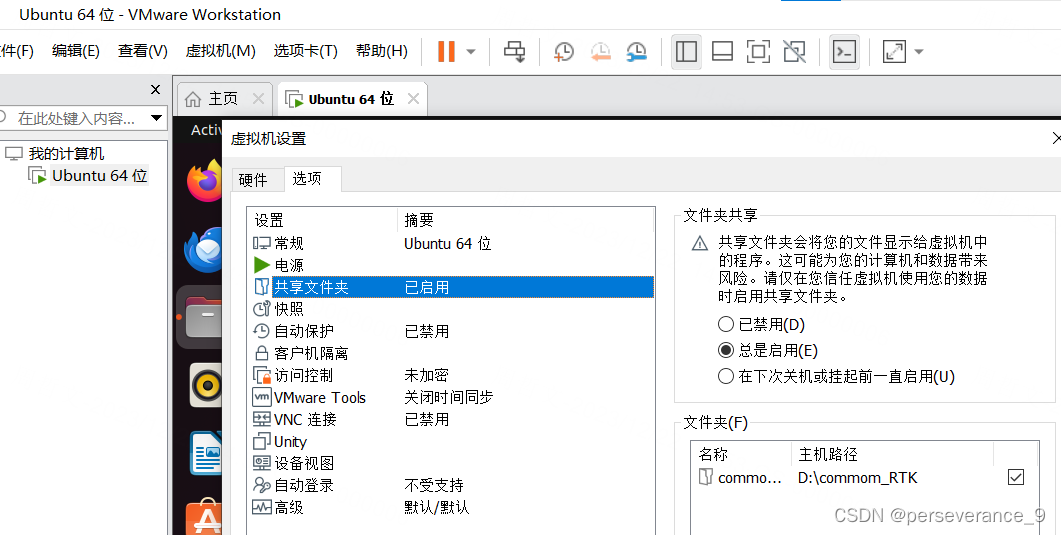Open Thunderbird mail in the Ubuntu dock
This screenshot has height=535, width=1061.
(204, 249)
